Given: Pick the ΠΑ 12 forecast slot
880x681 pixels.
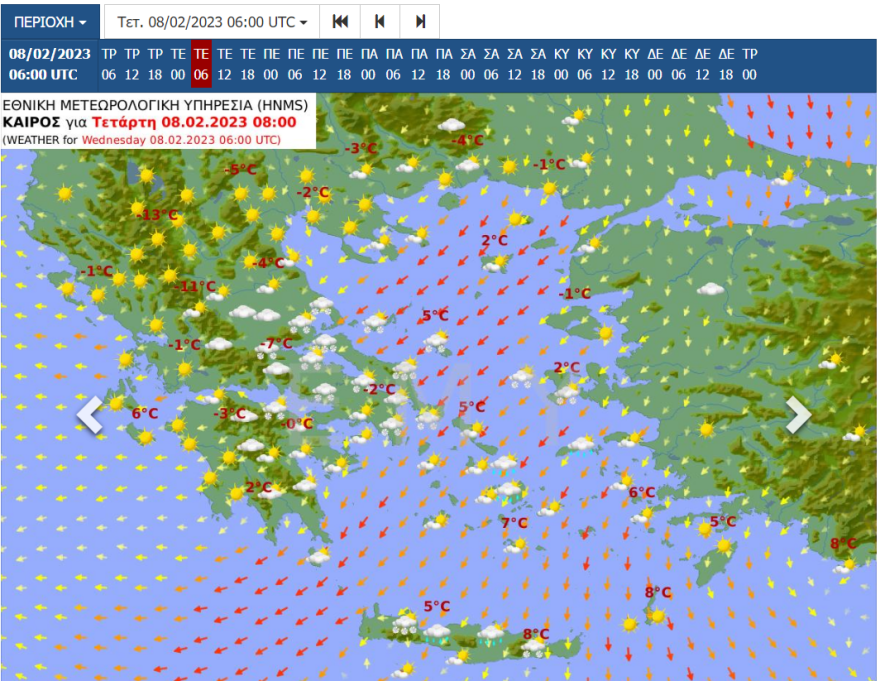Looking at the screenshot, I should point(418,64).
